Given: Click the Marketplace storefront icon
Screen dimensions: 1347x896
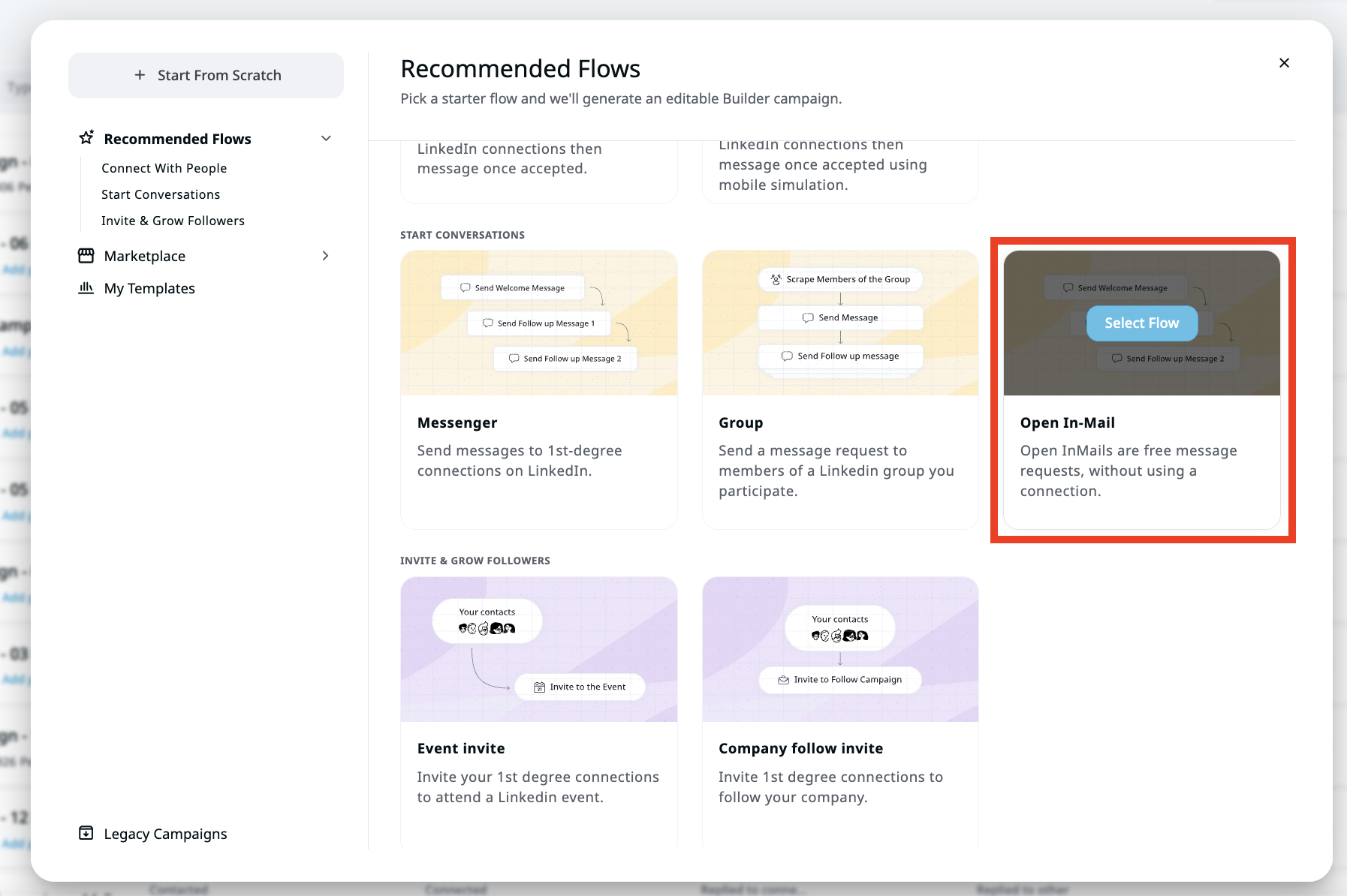Looking at the screenshot, I should pos(86,256).
